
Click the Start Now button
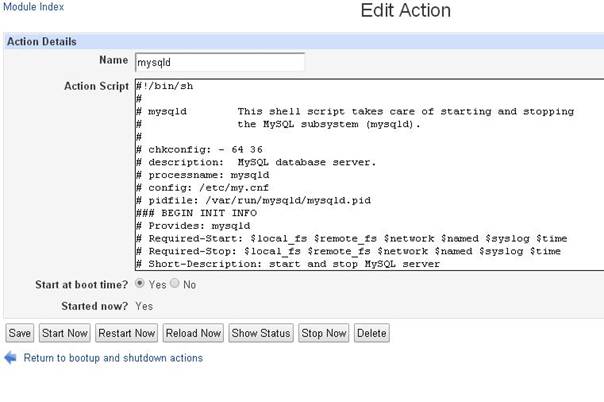pos(65,333)
